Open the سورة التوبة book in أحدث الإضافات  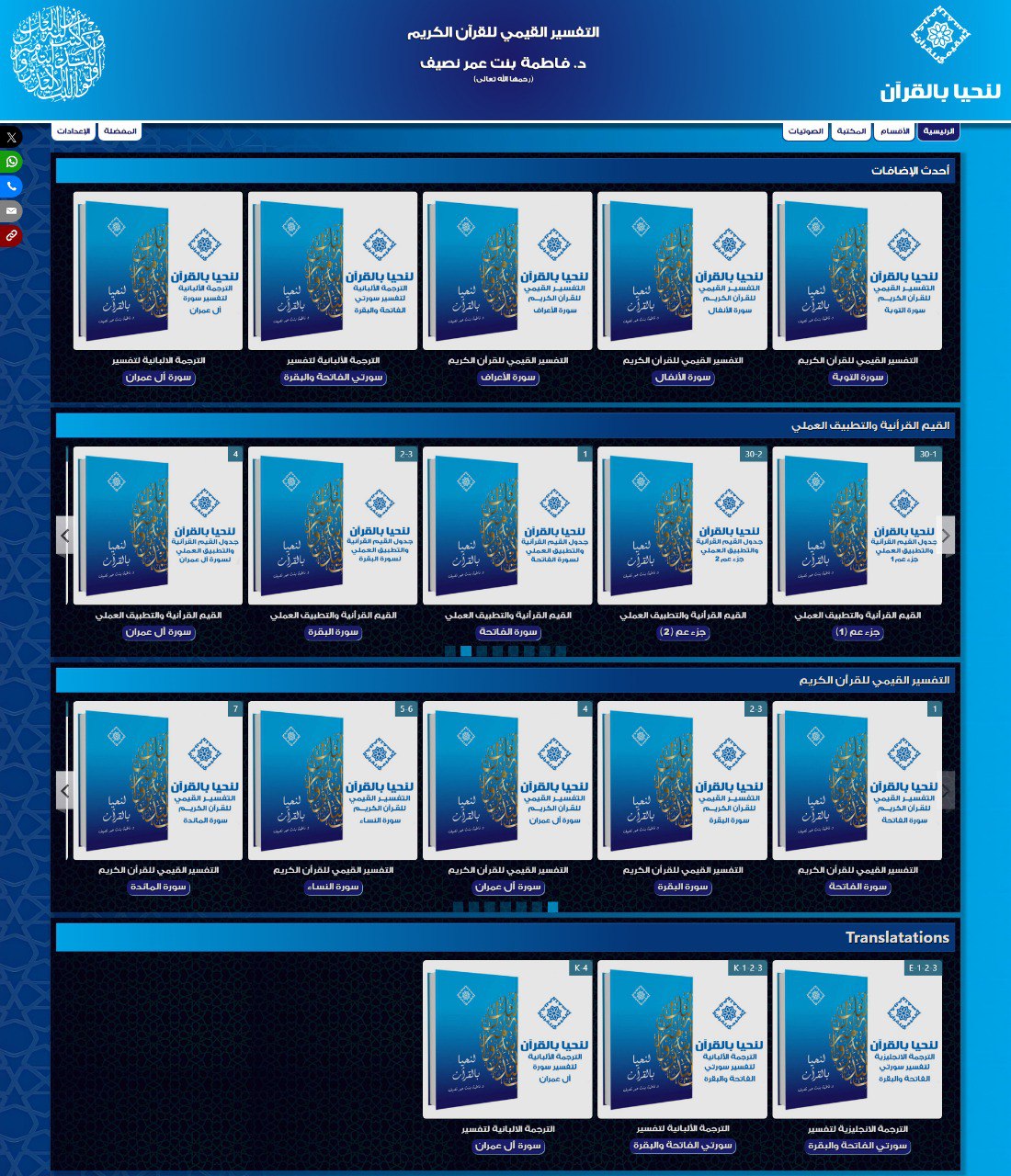click(857, 271)
